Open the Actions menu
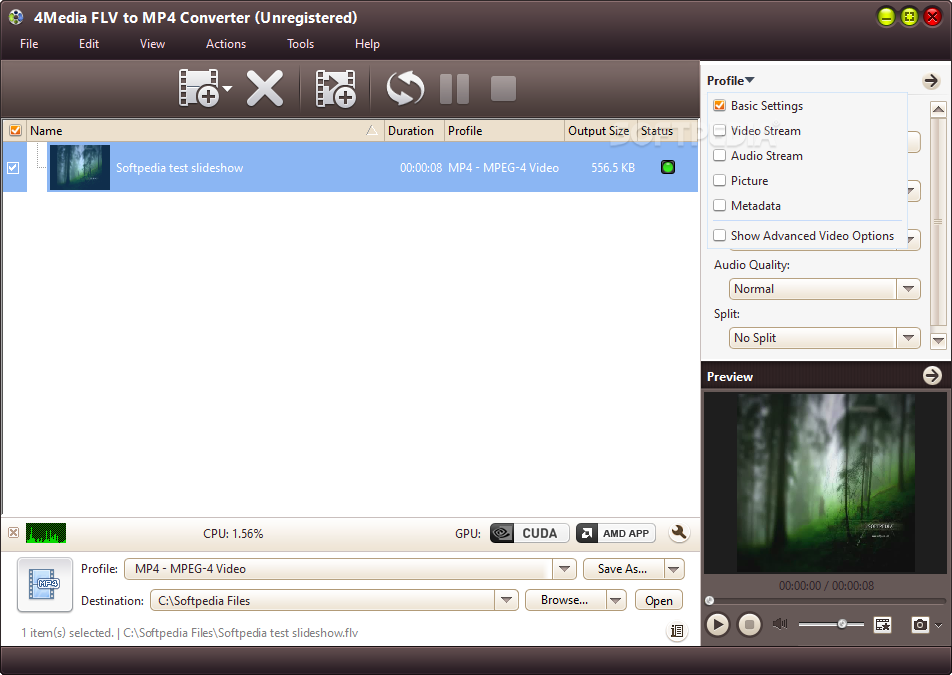Screen dimensions: 952x675 click(x=226, y=44)
